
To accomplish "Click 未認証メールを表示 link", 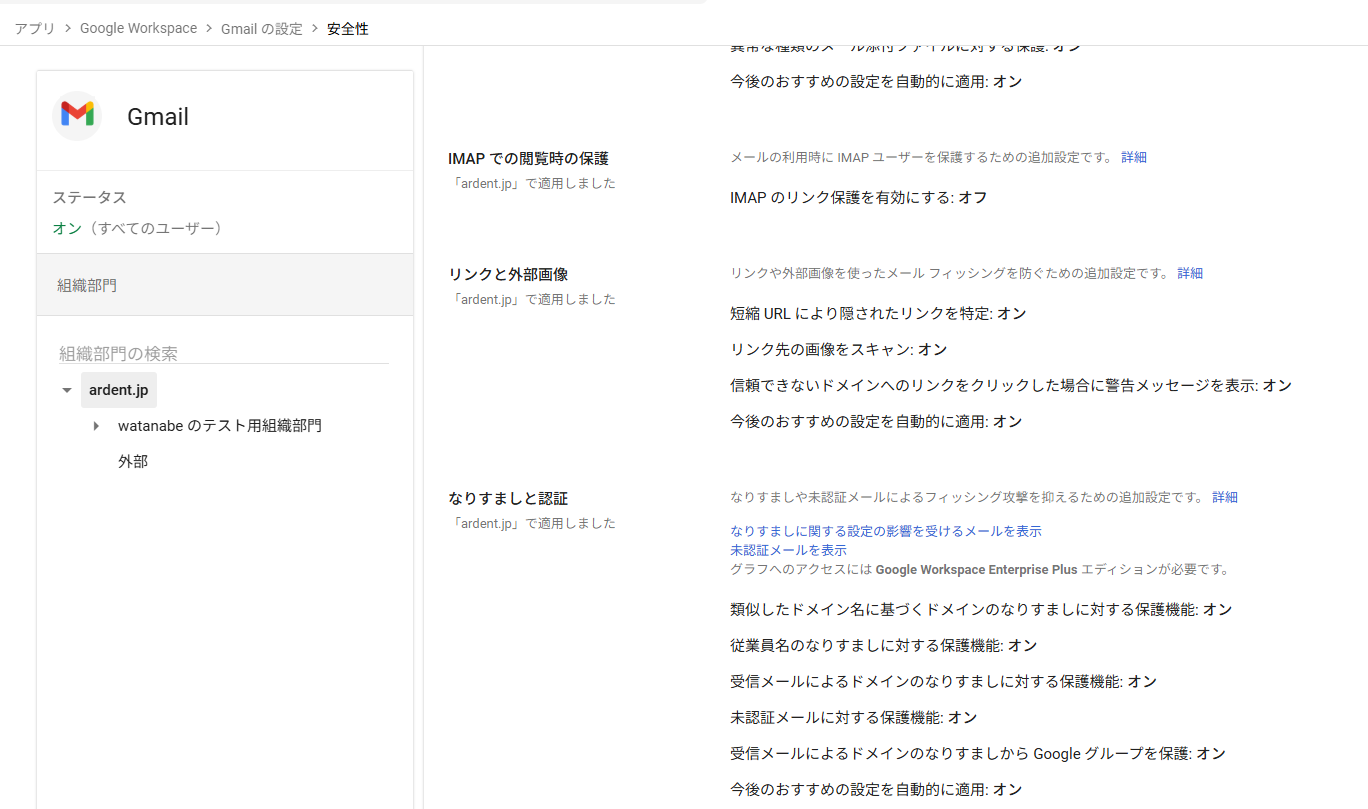I will (x=788, y=550).
